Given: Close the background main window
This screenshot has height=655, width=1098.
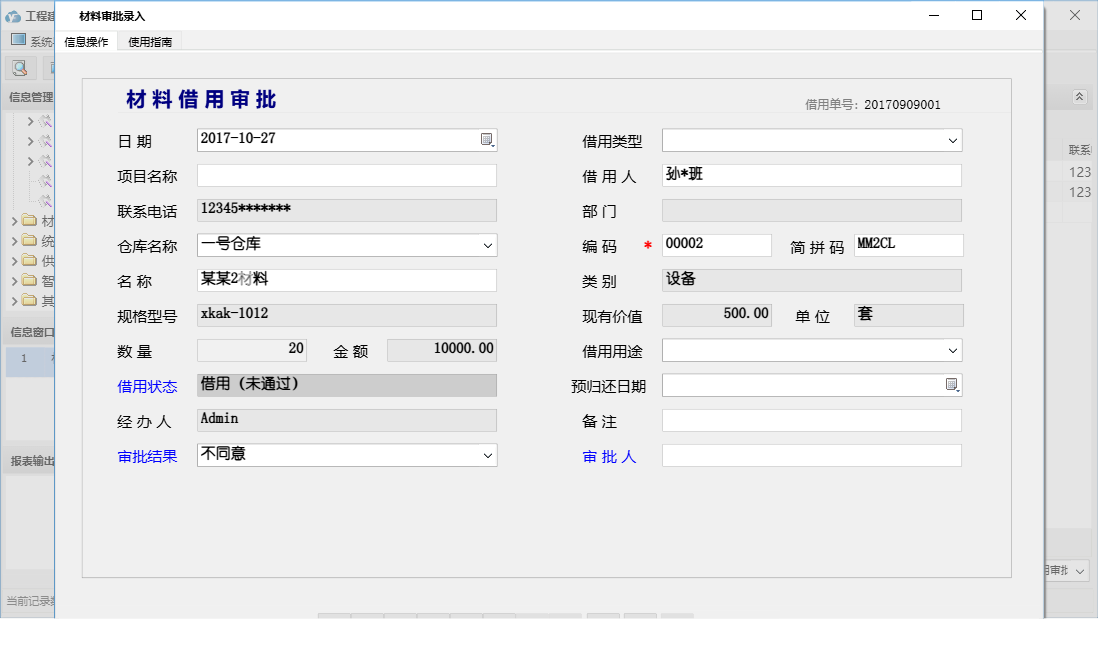Looking at the screenshot, I should pyautogui.click(x=1075, y=15).
